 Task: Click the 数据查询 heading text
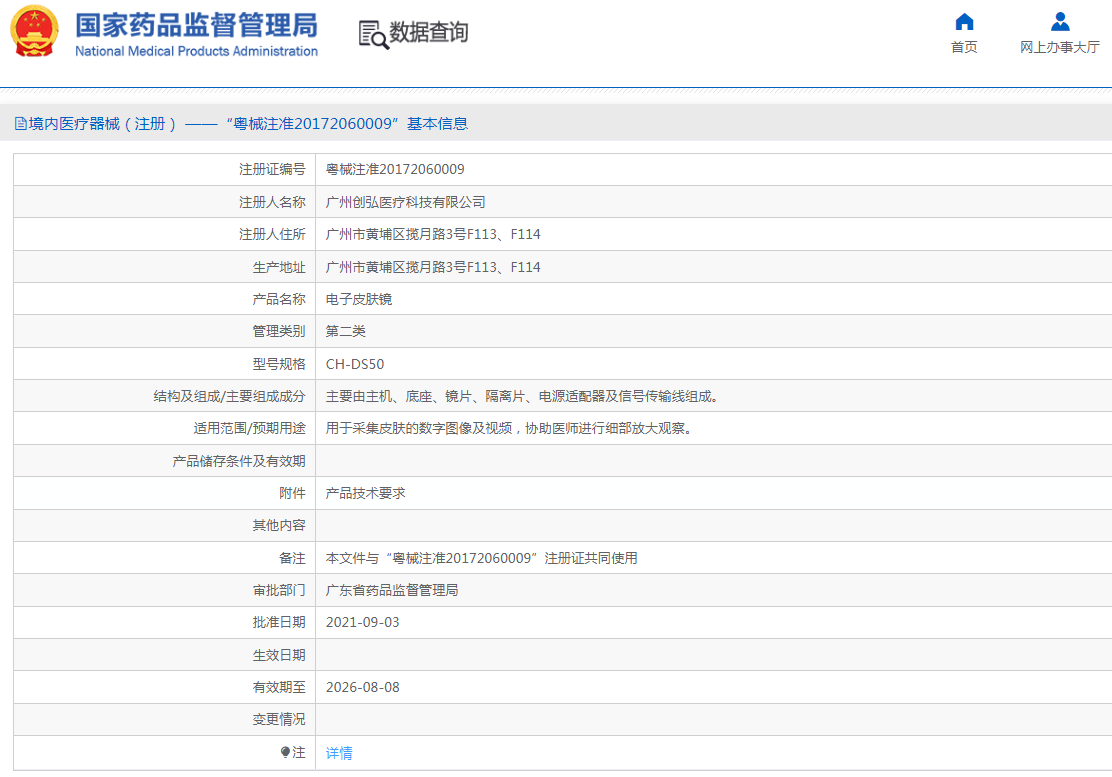pyautogui.click(x=429, y=33)
